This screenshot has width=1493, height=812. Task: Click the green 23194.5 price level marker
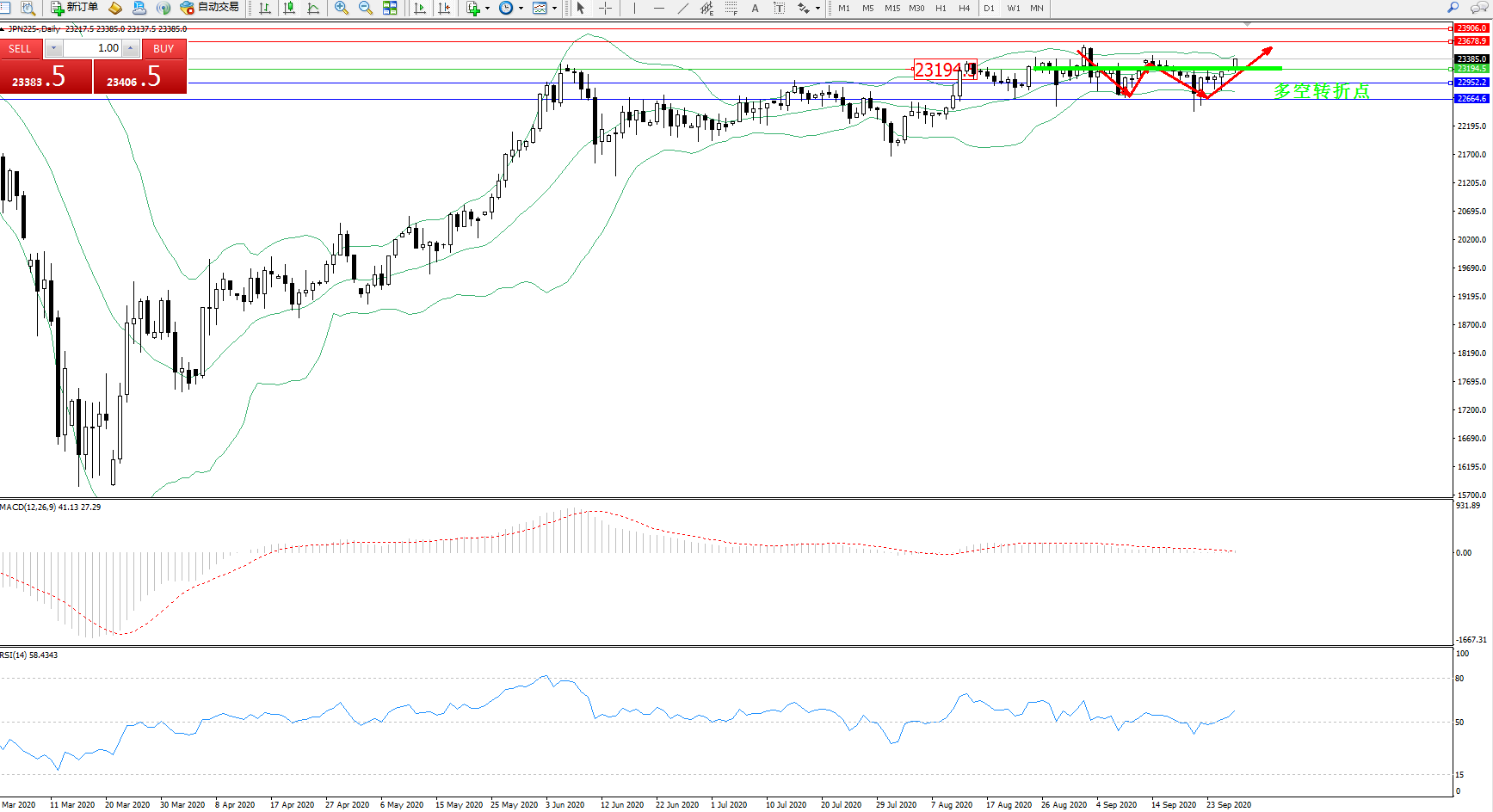click(1471, 69)
